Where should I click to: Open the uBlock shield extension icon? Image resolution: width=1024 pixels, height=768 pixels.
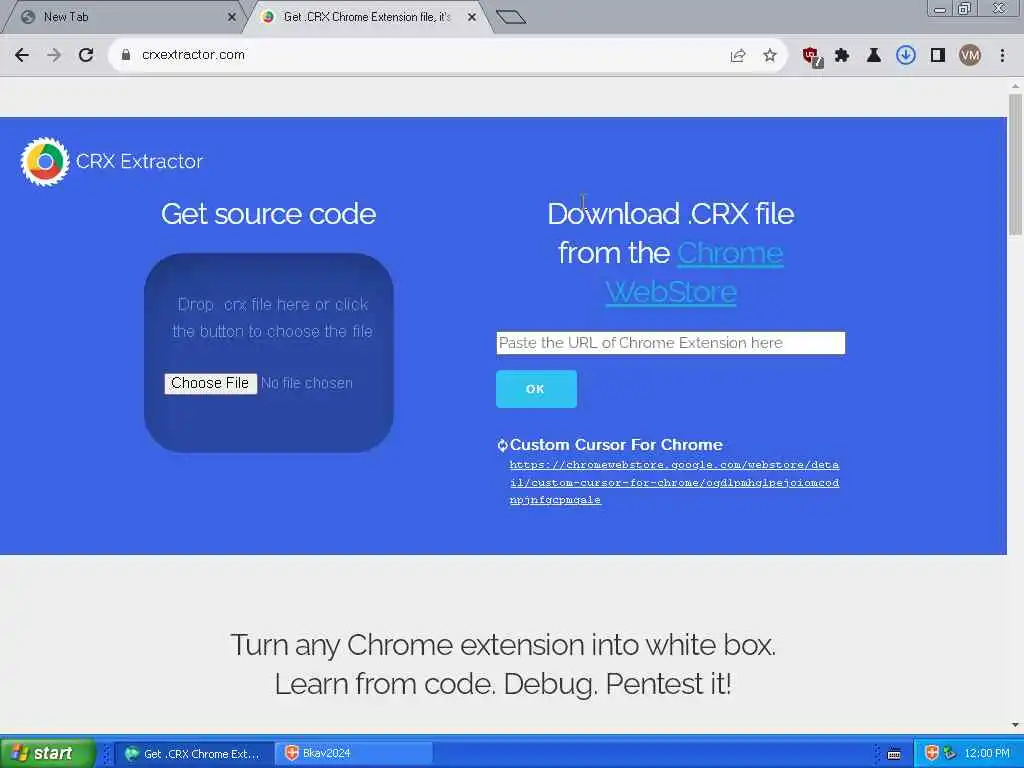click(812, 57)
